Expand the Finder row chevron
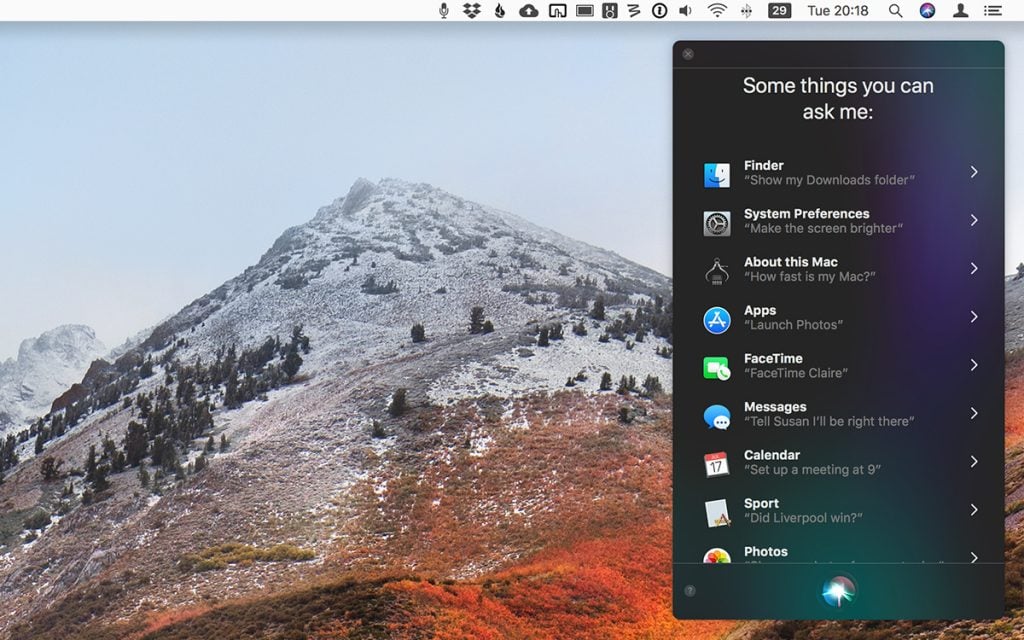The image size is (1024, 640). 973,172
